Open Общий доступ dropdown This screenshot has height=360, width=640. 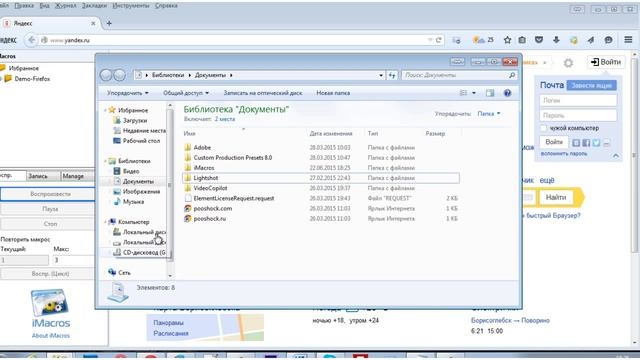[186, 93]
